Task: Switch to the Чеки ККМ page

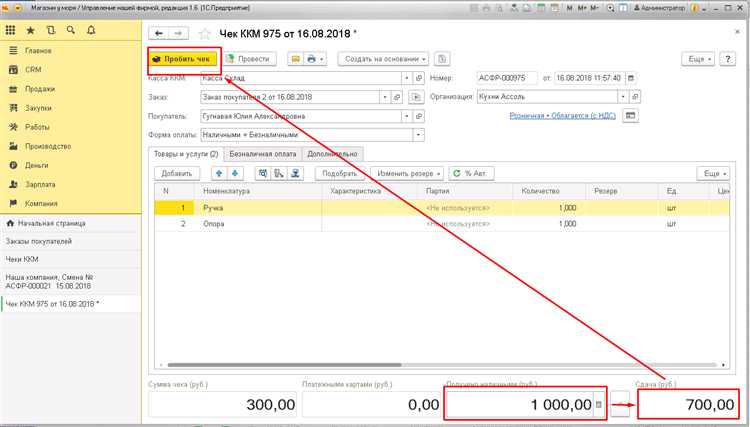Action: 71,259
